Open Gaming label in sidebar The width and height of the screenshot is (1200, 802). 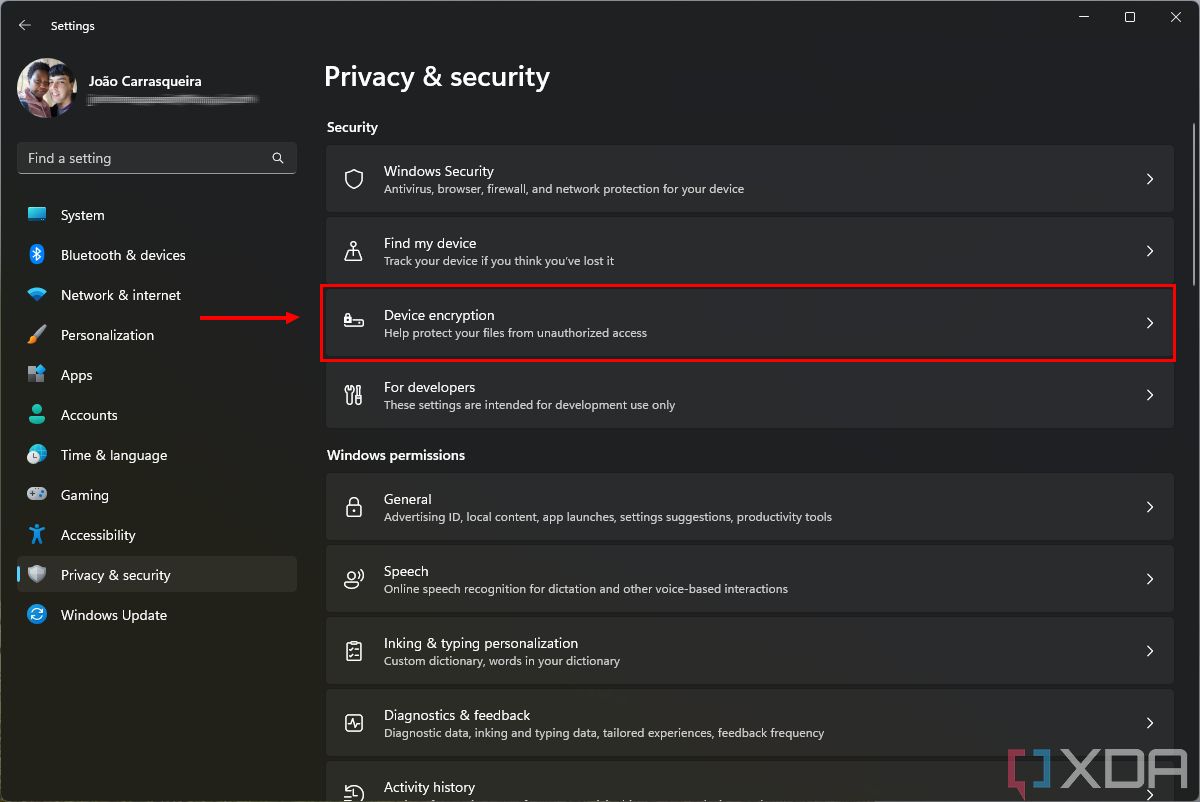pyautogui.click(x=84, y=495)
